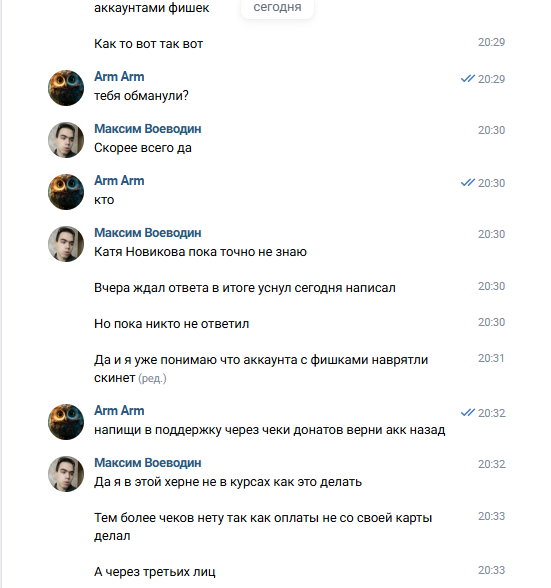The image size is (551, 588).
Task: Open avatar next to 'Да я в этой херне' message
Action: (66, 474)
